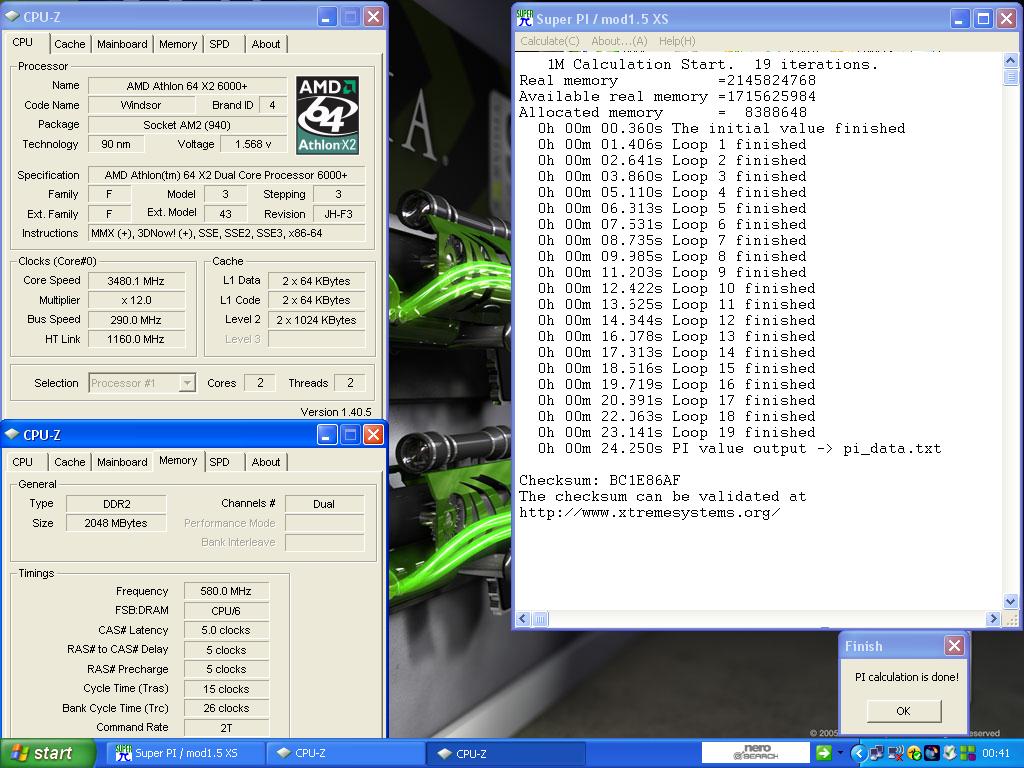1024x768 pixels.
Task: Open Mainboard tab in lower CPU-Z
Action: [x=122, y=462]
